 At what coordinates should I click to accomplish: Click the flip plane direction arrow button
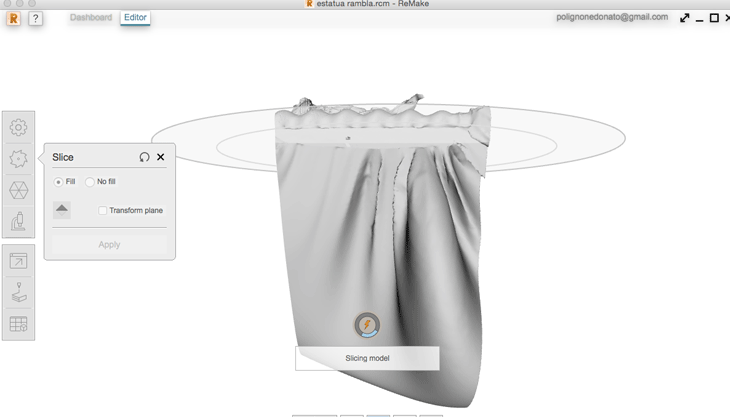pos(62,210)
